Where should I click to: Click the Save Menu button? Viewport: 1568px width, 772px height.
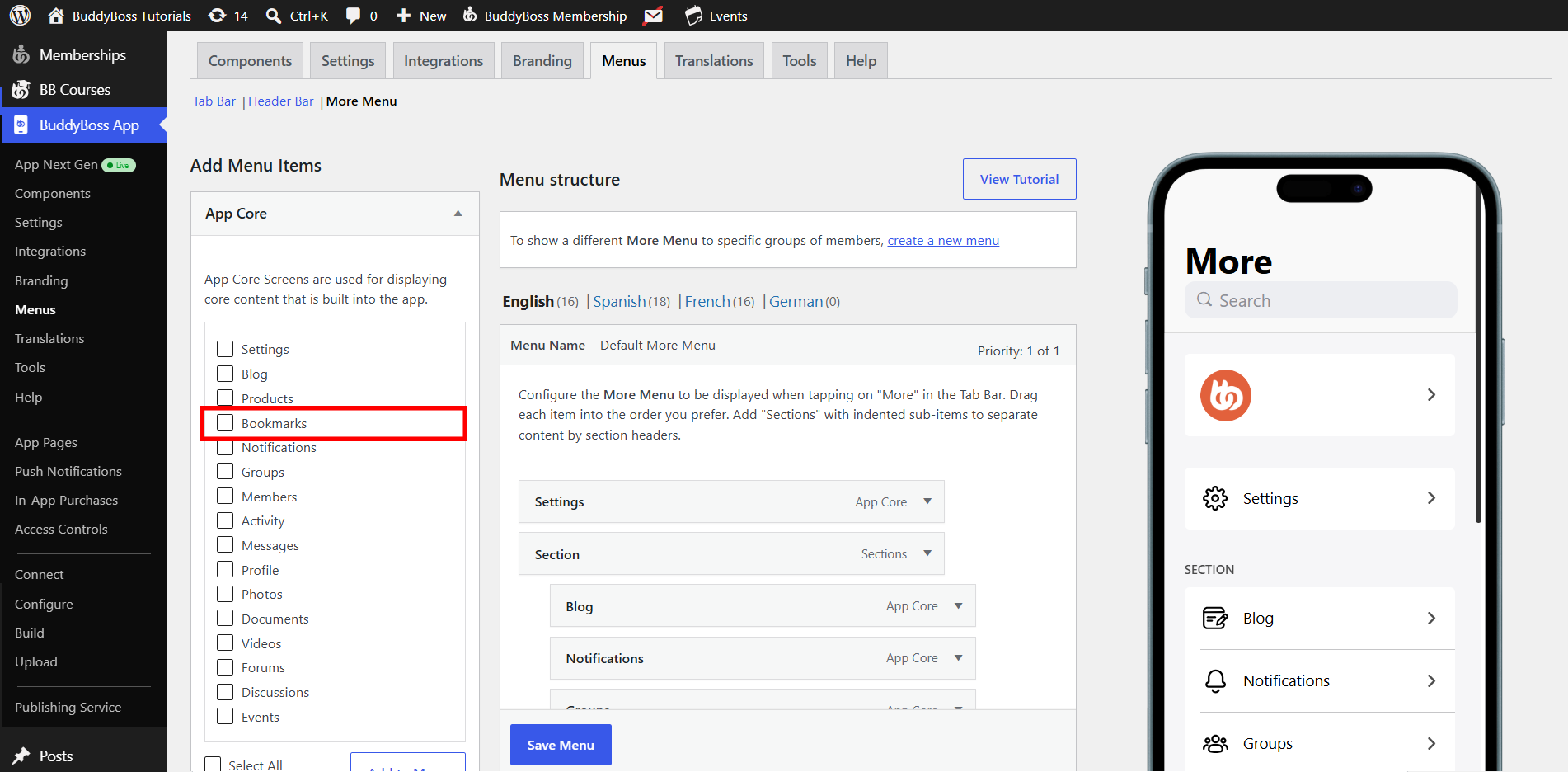point(561,745)
